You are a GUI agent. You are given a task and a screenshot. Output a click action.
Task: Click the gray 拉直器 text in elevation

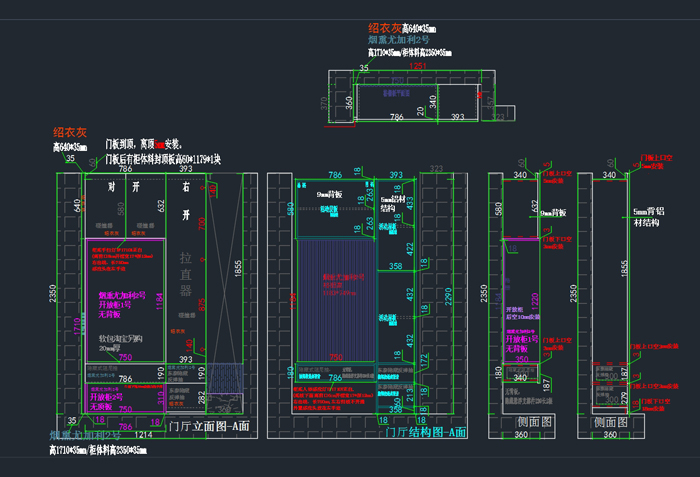click(x=186, y=275)
